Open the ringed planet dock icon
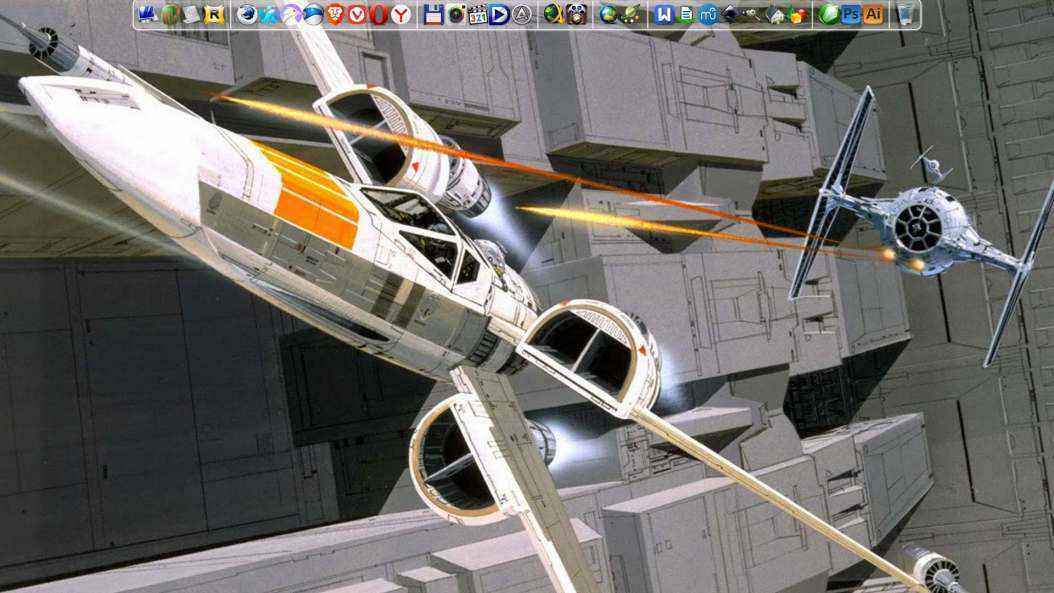The height and width of the screenshot is (593, 1054). pyautogui.click(x=631, y=14)
